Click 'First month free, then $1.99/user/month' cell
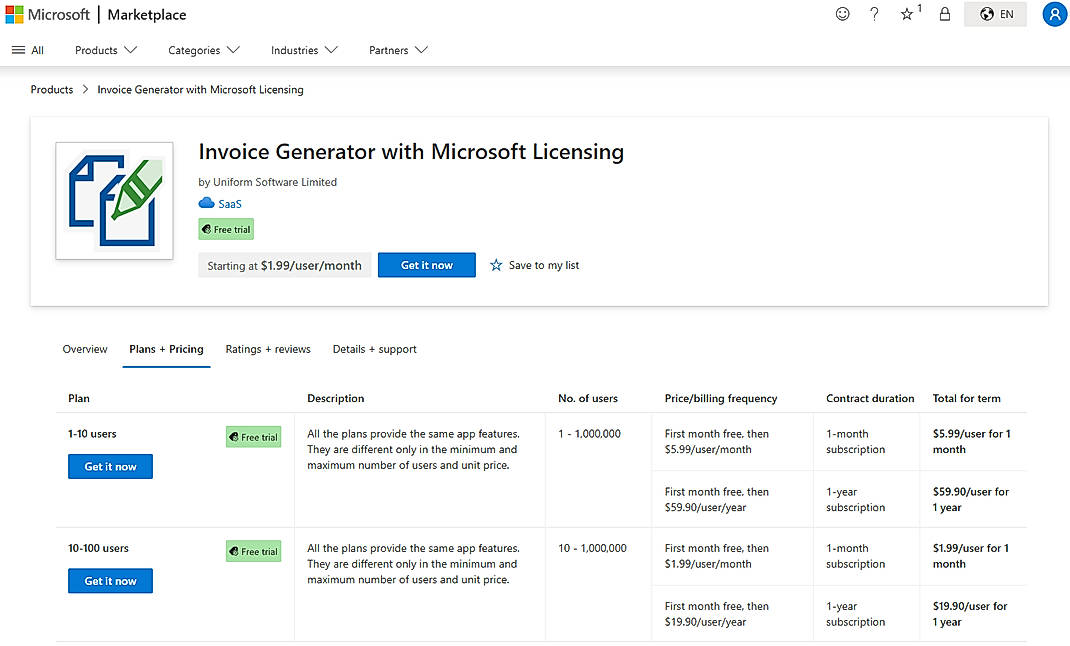Viewport: 1070px width, 646px height. pyautogui.click(x=717, y=556)
